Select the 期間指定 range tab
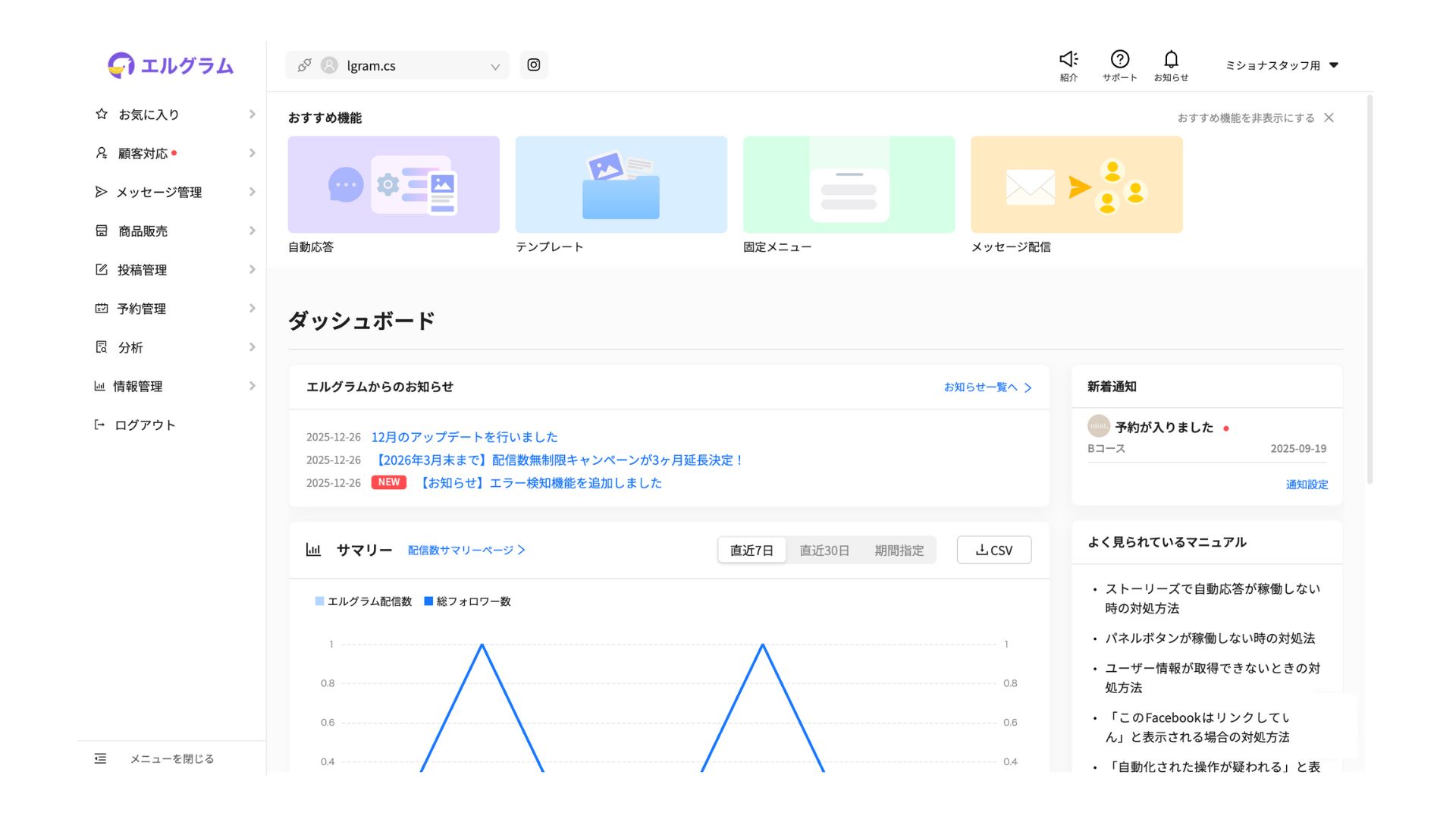This screenshot has width=1456, height=819. [x=899, y=551]
